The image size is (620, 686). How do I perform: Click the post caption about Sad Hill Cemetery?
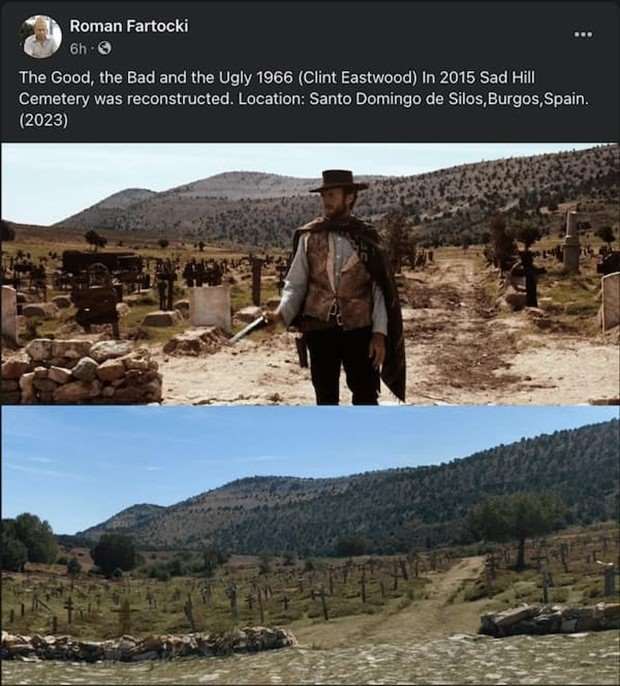304,98
